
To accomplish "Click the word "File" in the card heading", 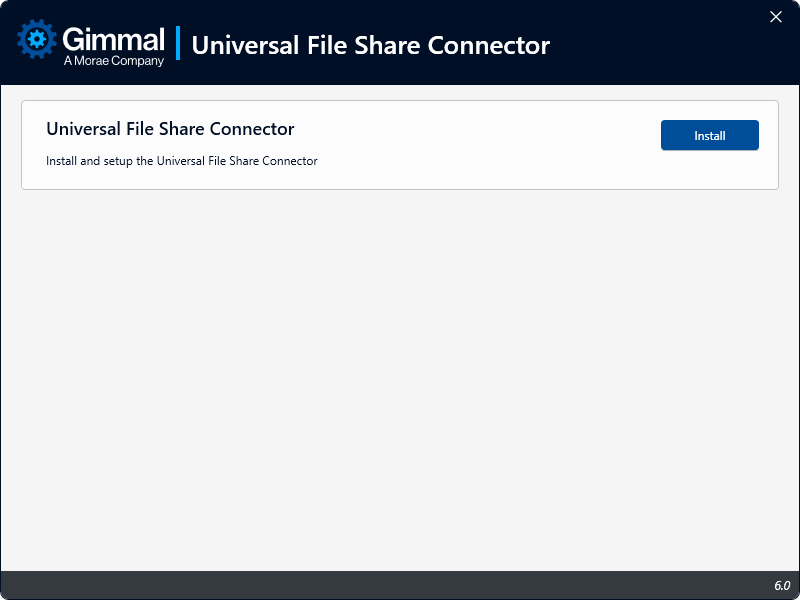I will pos(141,129).
